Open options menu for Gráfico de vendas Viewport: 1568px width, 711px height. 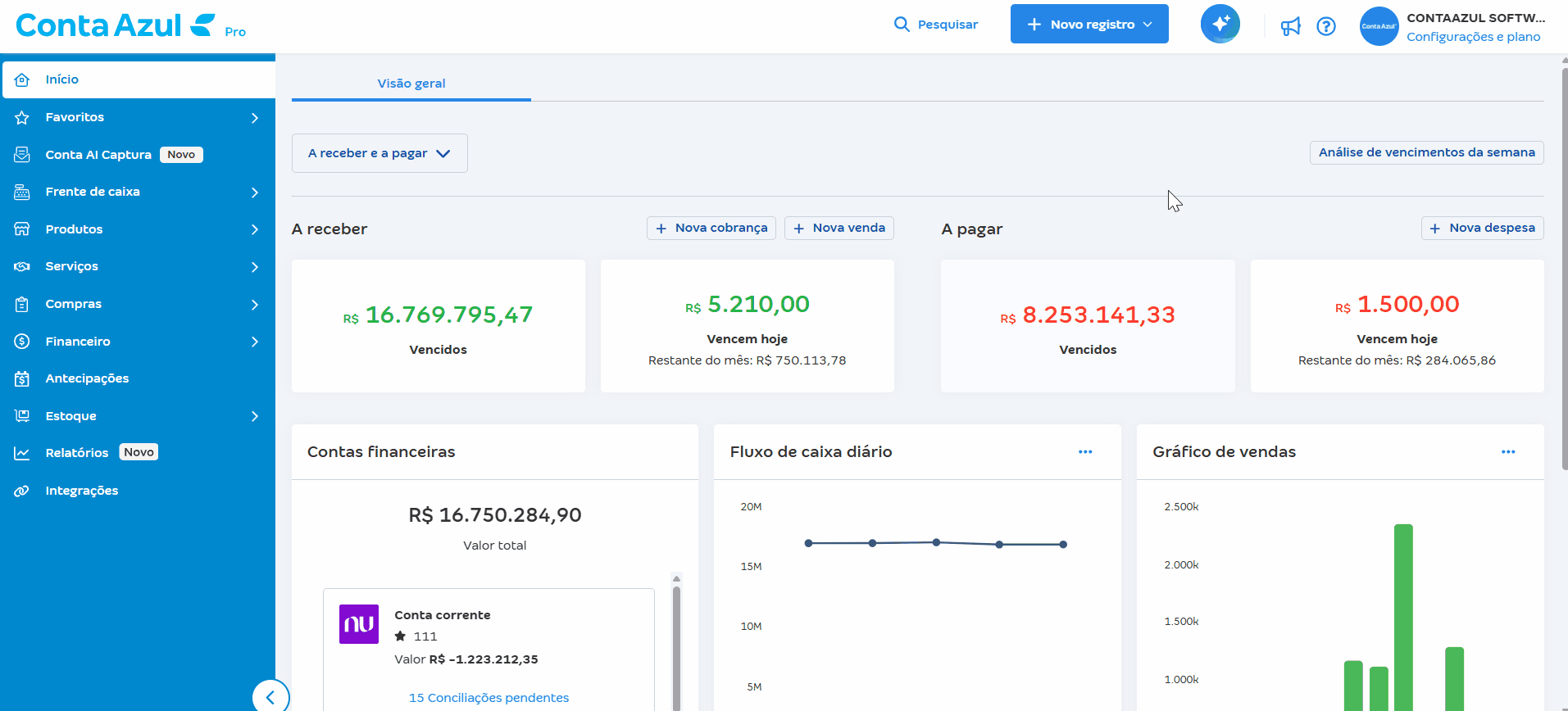tap(1507, 452)
